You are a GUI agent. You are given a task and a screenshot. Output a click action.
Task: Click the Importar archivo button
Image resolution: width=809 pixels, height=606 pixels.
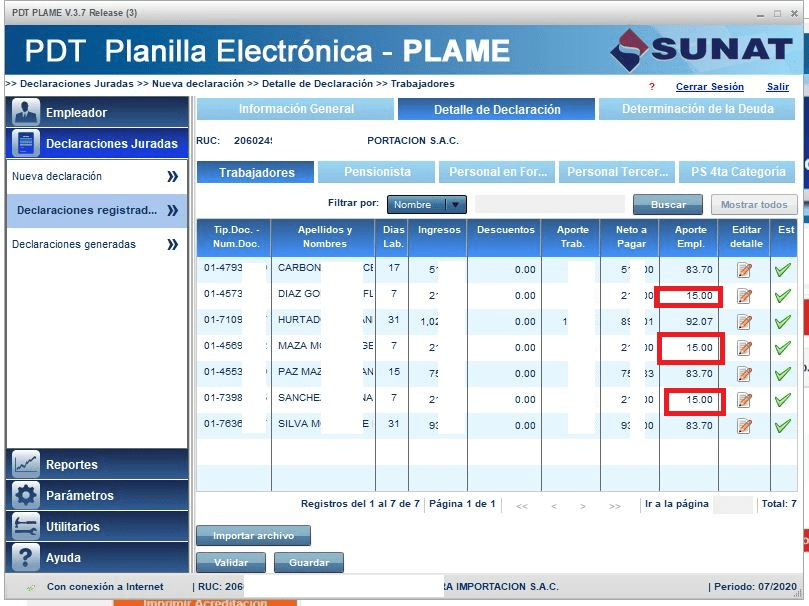tap(253, 536)
